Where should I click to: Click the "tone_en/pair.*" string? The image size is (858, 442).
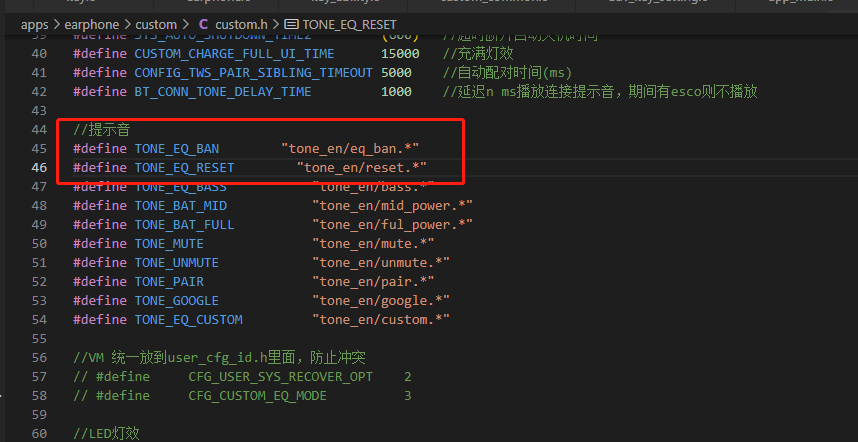click(x=373, y=282)
